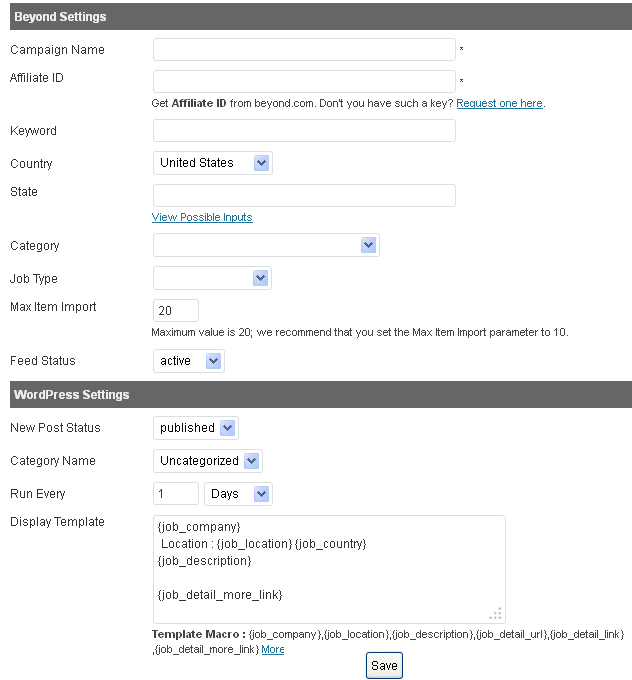
Task: Click the Affiliate ID input field
Action: tap(304, 82)
